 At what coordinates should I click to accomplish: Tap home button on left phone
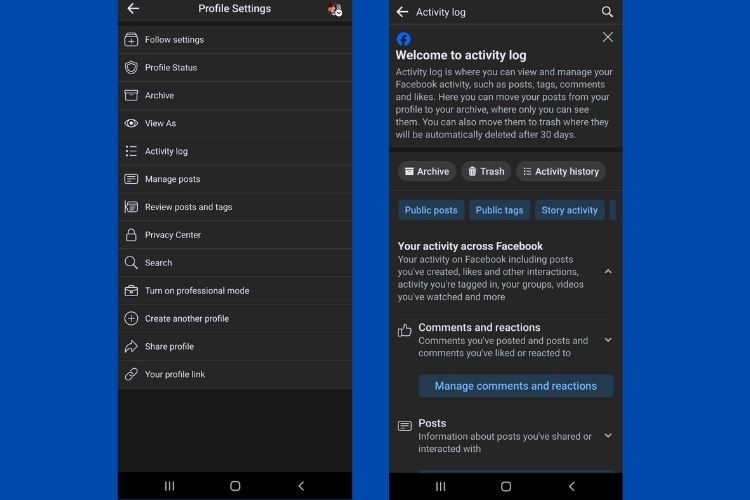235,486
